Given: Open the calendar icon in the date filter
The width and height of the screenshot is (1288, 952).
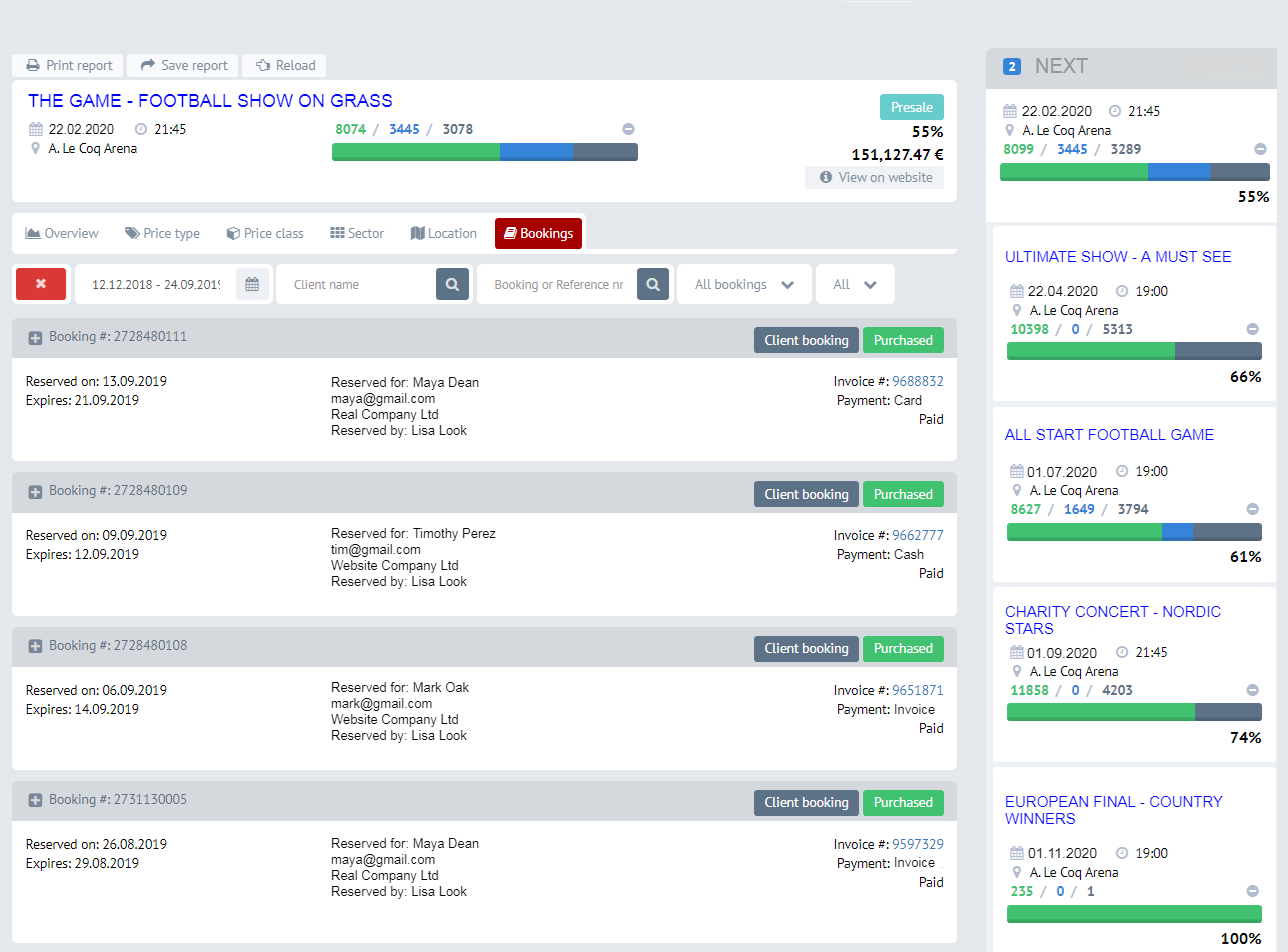Looking at the screenshot, I should point(251,284).
